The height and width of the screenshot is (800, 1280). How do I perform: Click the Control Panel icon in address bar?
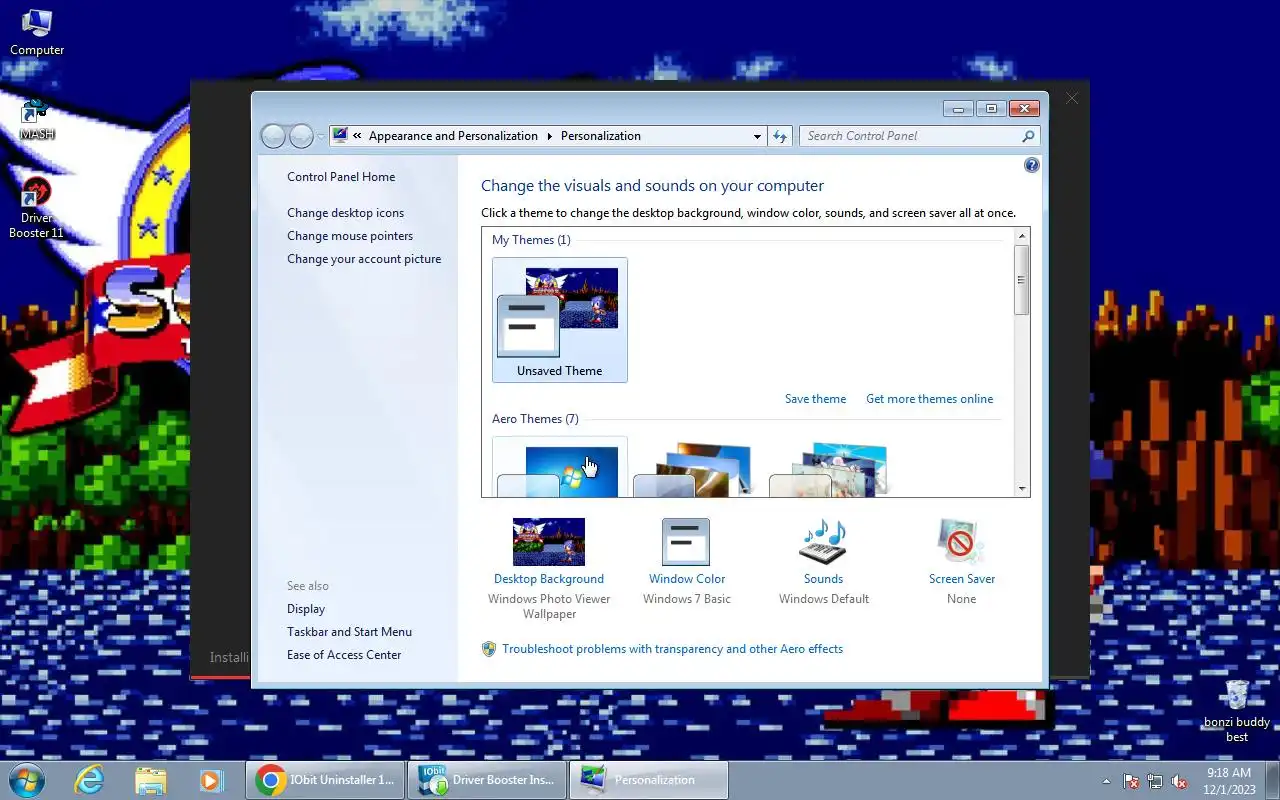coord(340,136)
